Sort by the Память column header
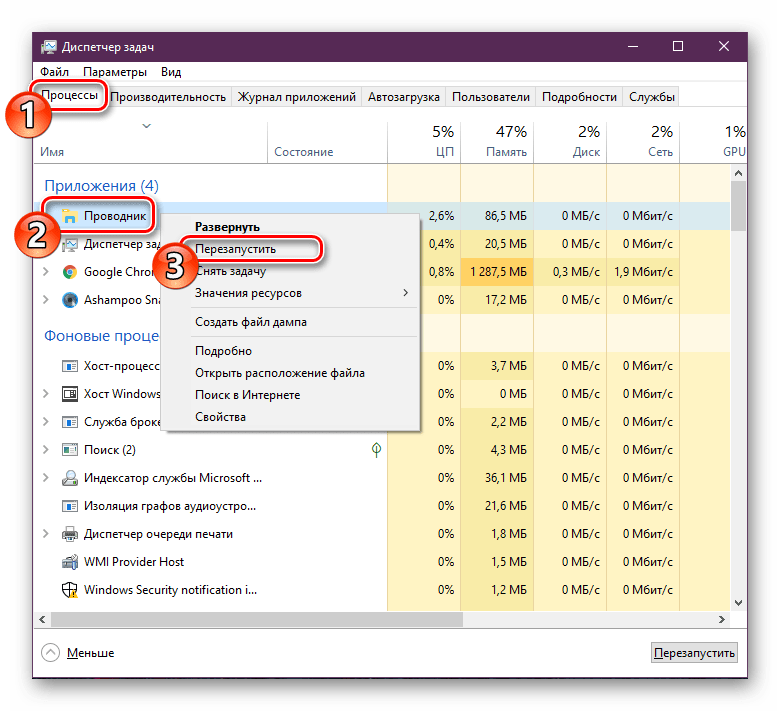 [497, 143]
